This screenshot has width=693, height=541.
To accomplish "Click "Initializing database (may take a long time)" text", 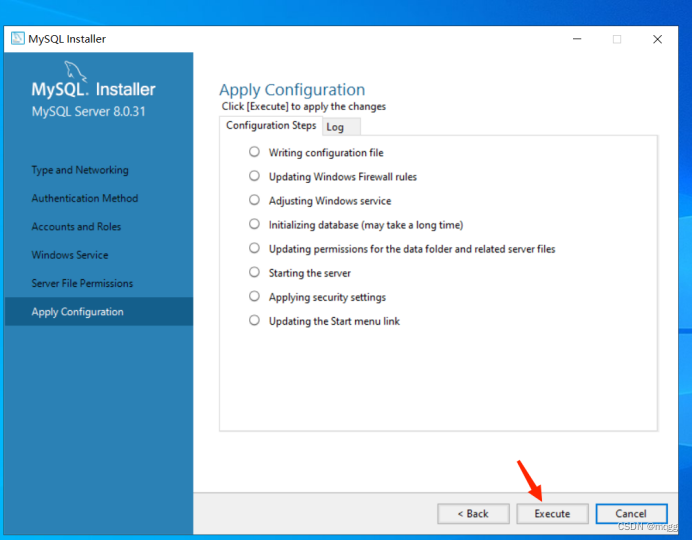I will click(x=366, y=225).
